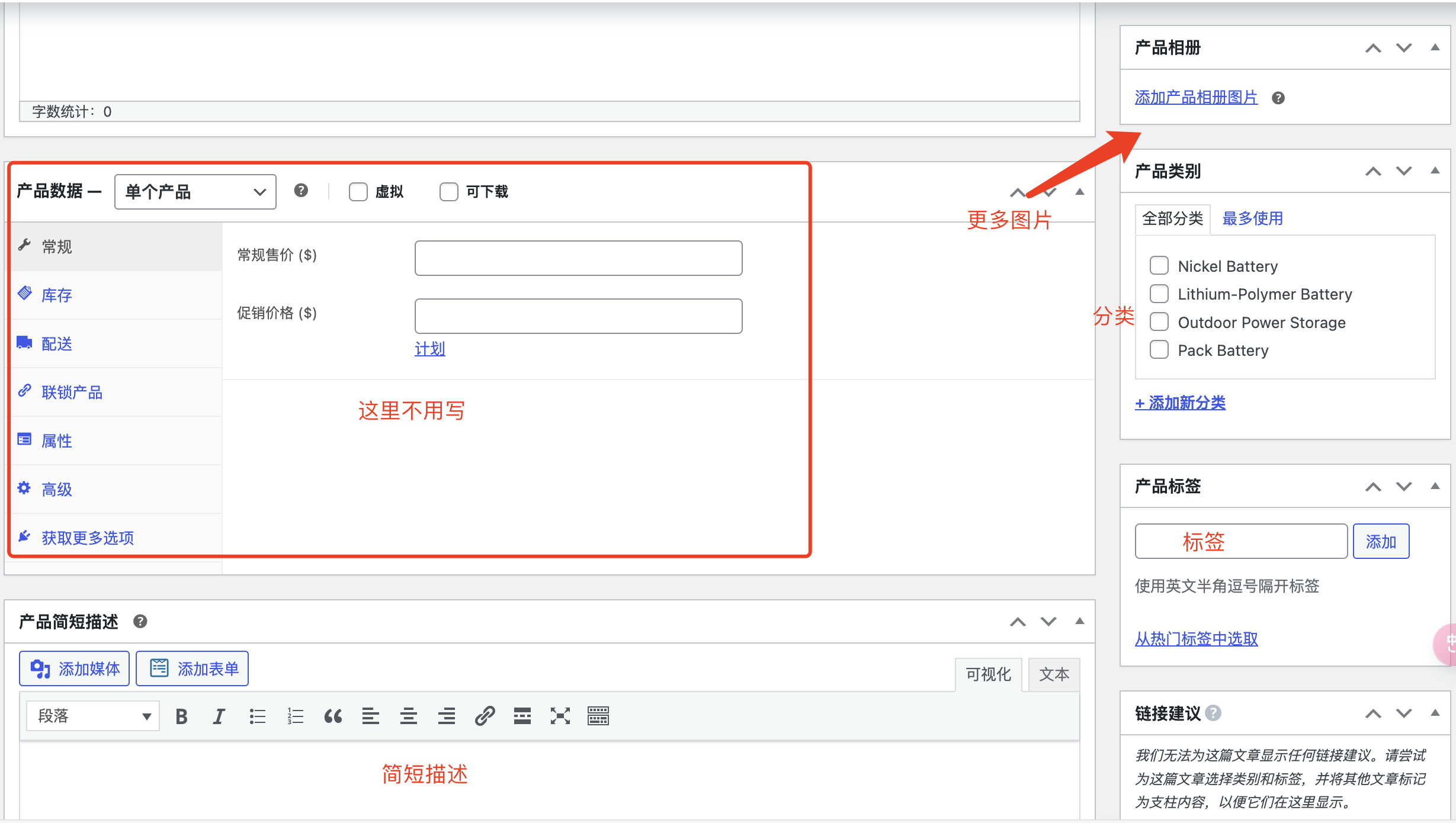Viewport: 1456px width, 823px height.
Task: Click 添加产品相册图片 link
Action: coord(1196,98)
